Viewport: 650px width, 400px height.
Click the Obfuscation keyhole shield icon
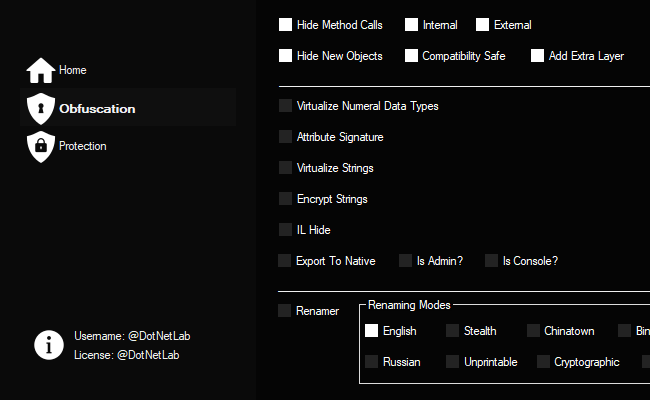pos(41,108)
